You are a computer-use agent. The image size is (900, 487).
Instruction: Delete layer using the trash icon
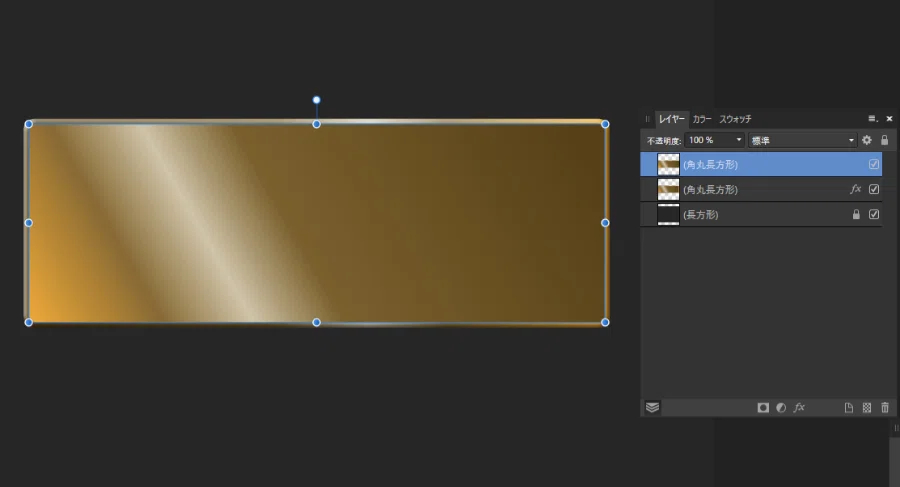885,408
